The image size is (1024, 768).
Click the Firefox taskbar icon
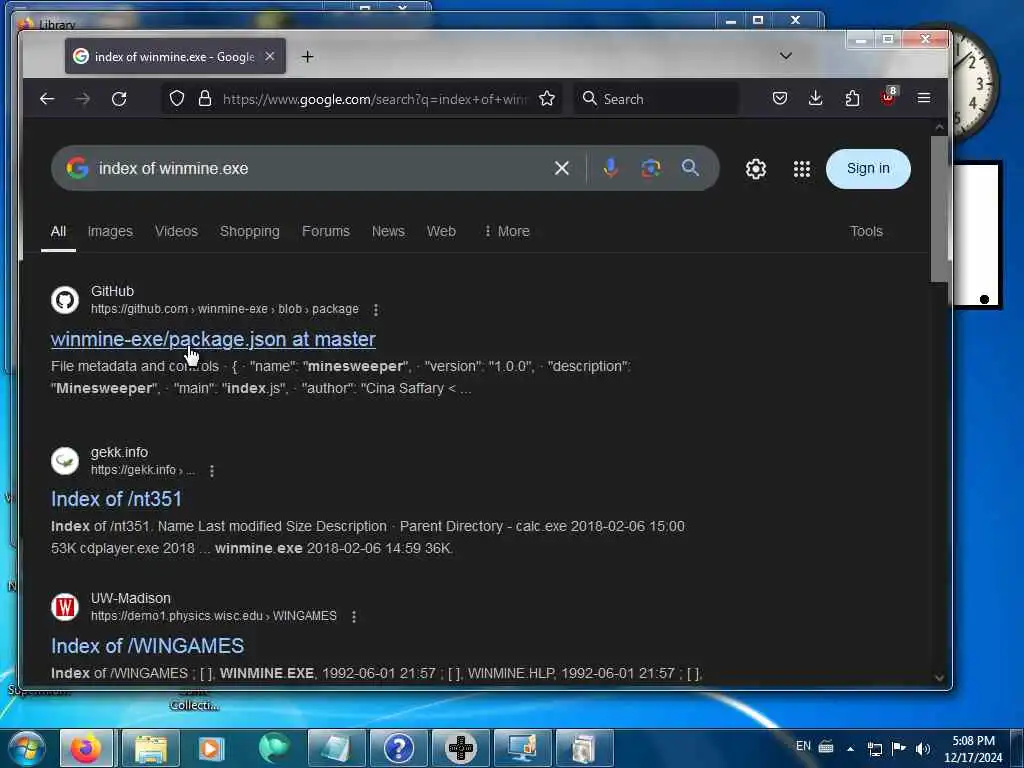(x=86, y=748)
